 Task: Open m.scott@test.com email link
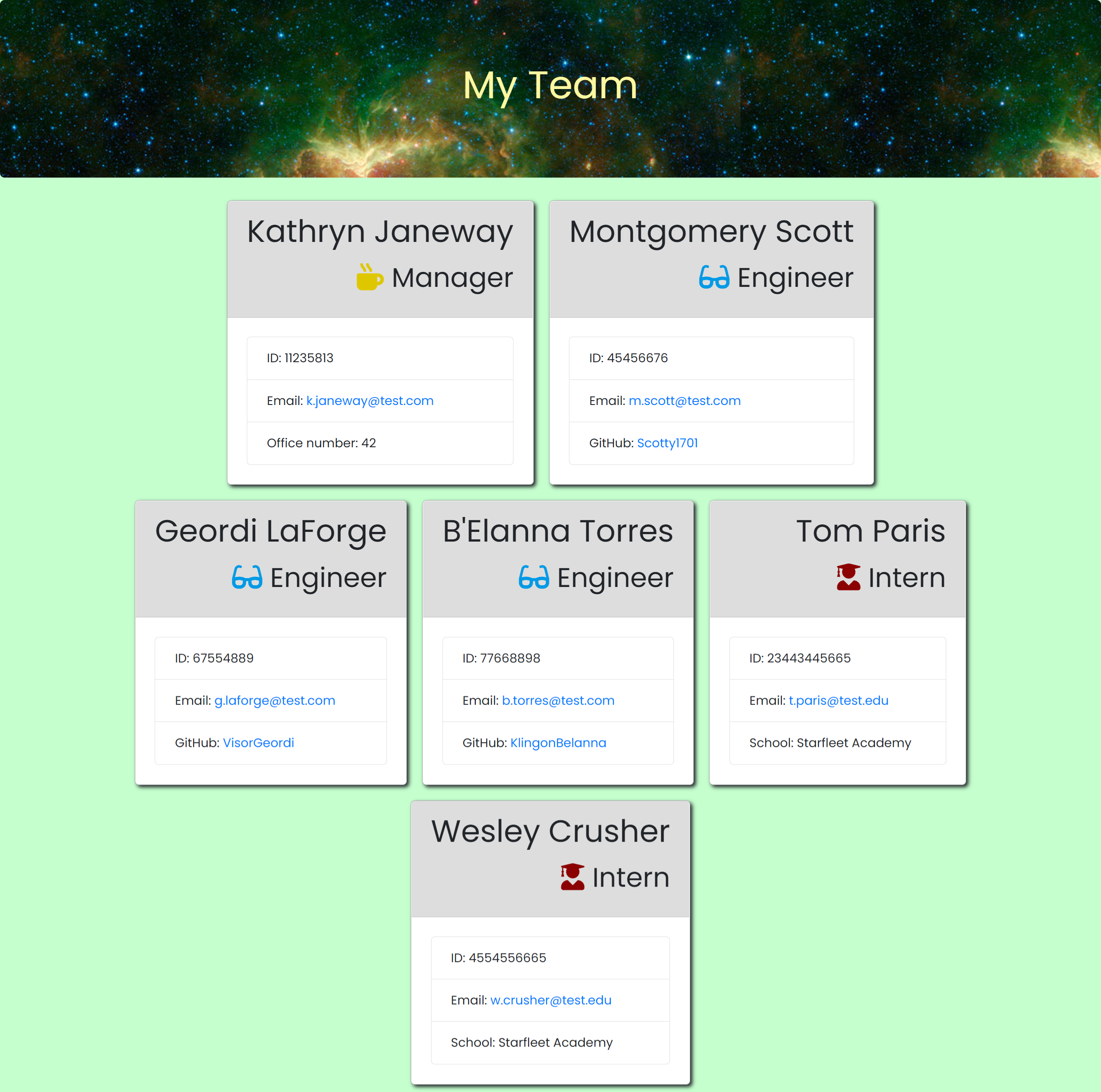(x=684, y=400)
